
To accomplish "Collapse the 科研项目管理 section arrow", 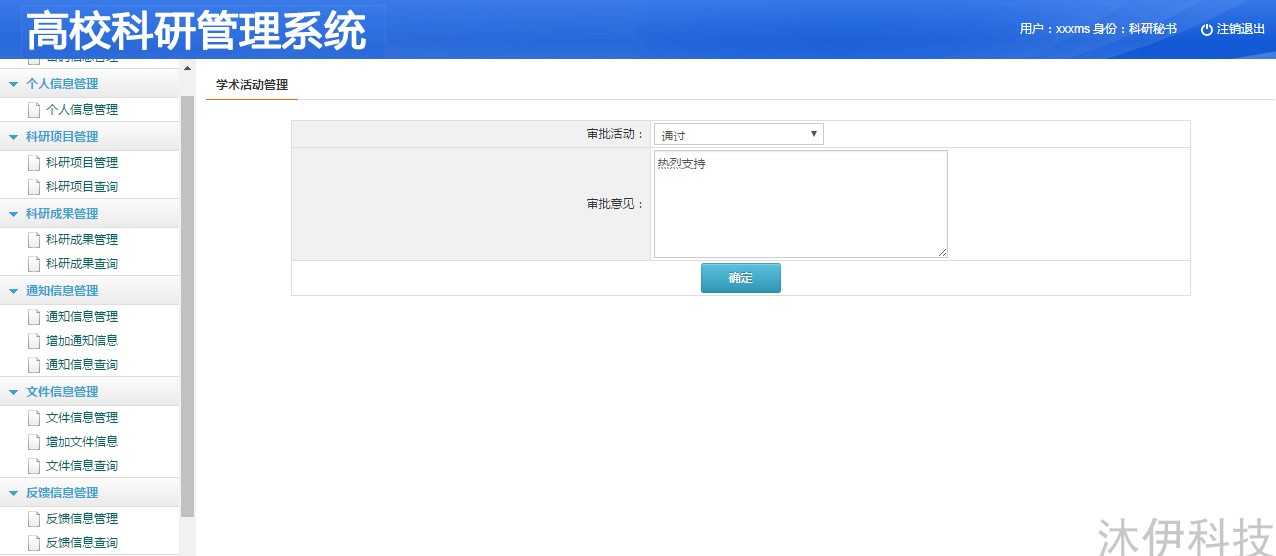I will point(14,137).
